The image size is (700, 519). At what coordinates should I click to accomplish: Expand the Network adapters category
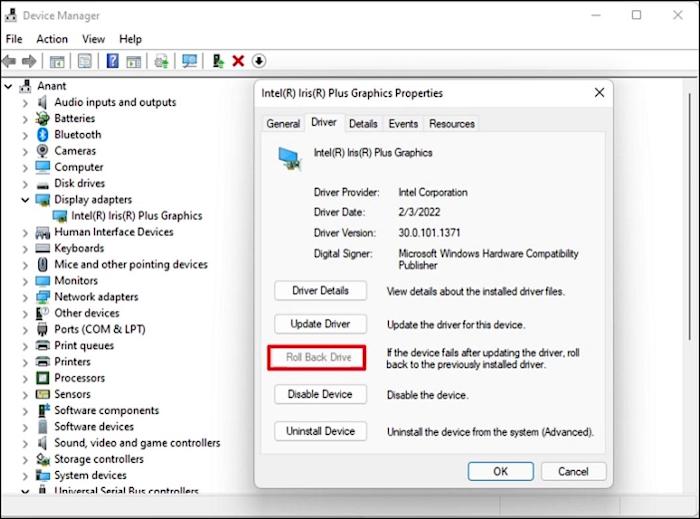coord(26,297)
